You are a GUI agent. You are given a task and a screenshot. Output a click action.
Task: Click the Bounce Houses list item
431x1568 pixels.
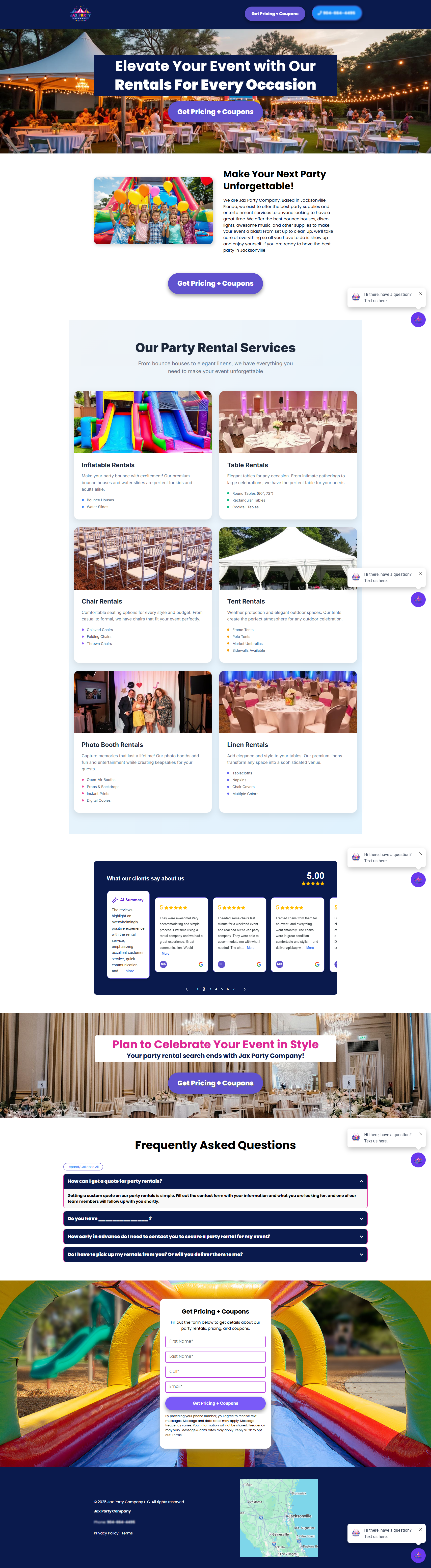coord(100,500)
